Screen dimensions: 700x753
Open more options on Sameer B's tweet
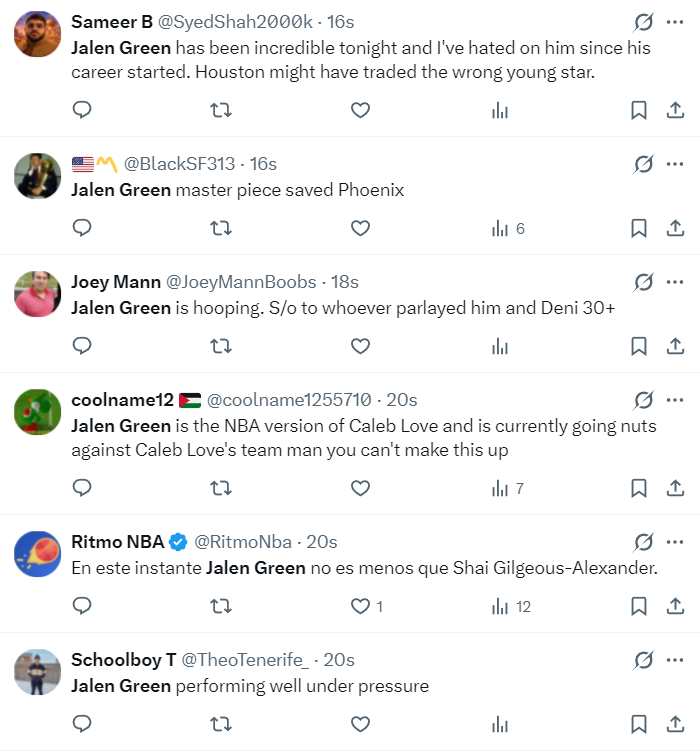pyautogui.click(x=675, y=22)
